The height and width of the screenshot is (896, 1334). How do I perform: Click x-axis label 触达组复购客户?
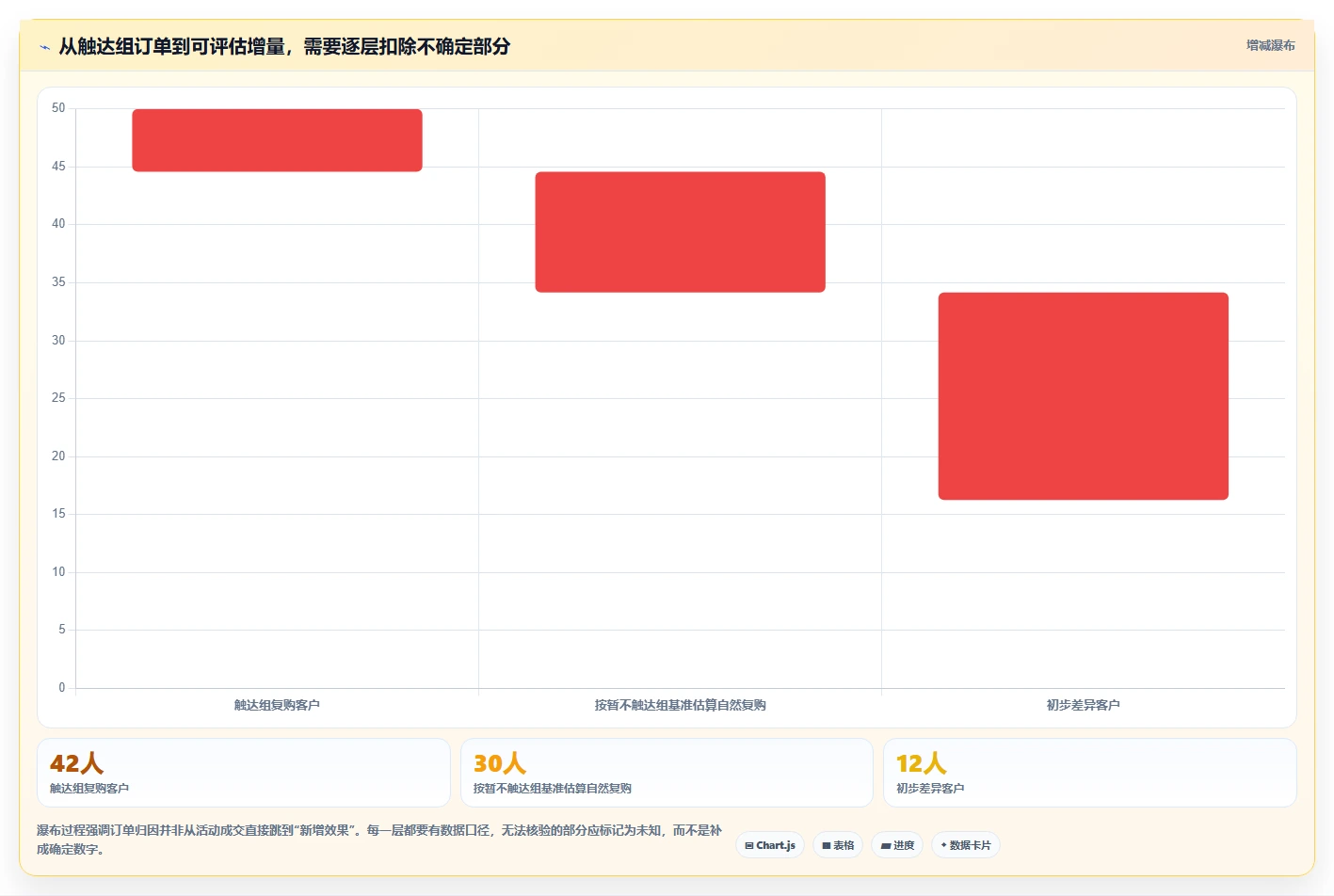(x=277, y=705)
